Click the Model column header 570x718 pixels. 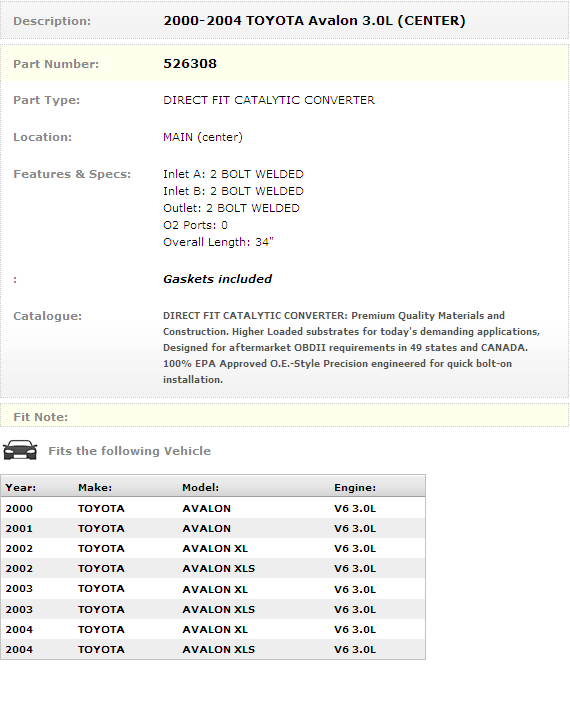coord(201,488)
